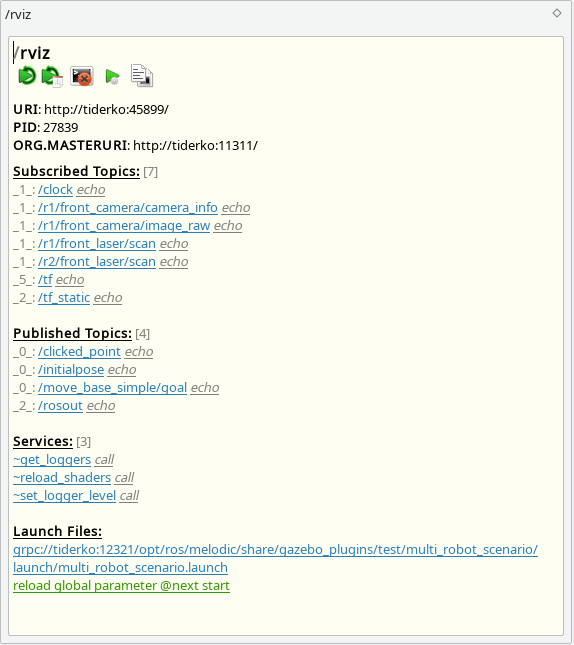Echo the /initialpose topic

122,370
